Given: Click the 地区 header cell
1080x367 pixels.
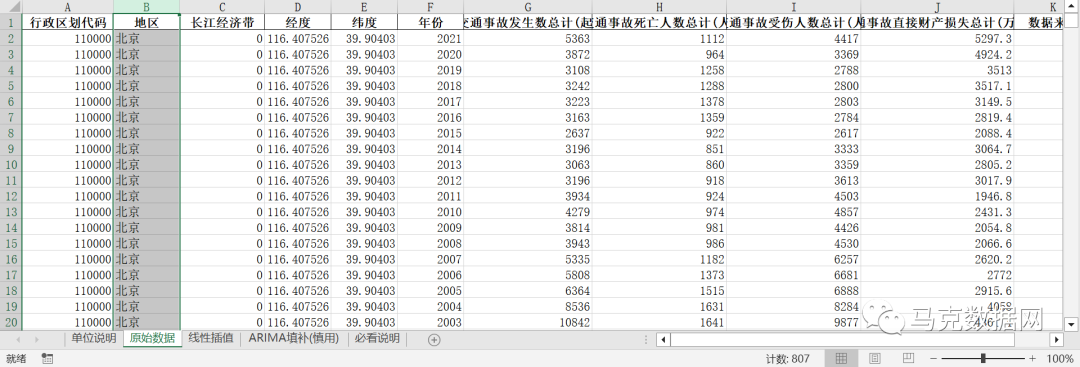Looking at the screenshot, I should point(146,22).
